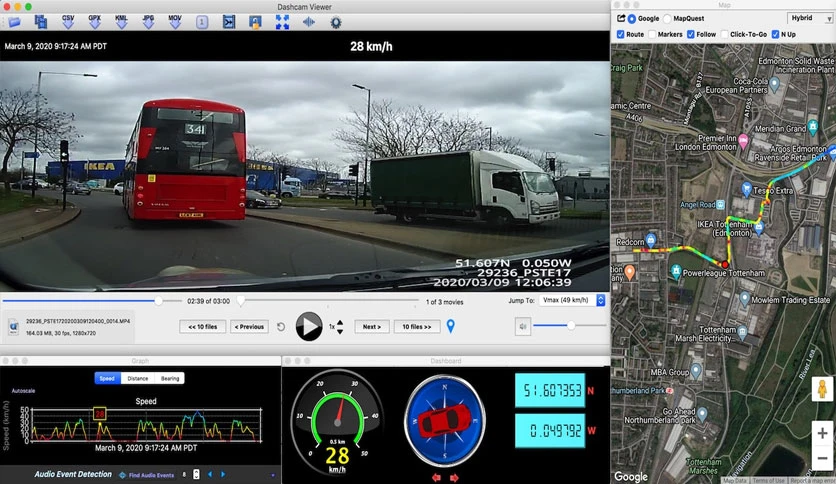Export the clip as MOV
Image resolution: width=836 pixels, height=484 pixels.
click(175, 22)
